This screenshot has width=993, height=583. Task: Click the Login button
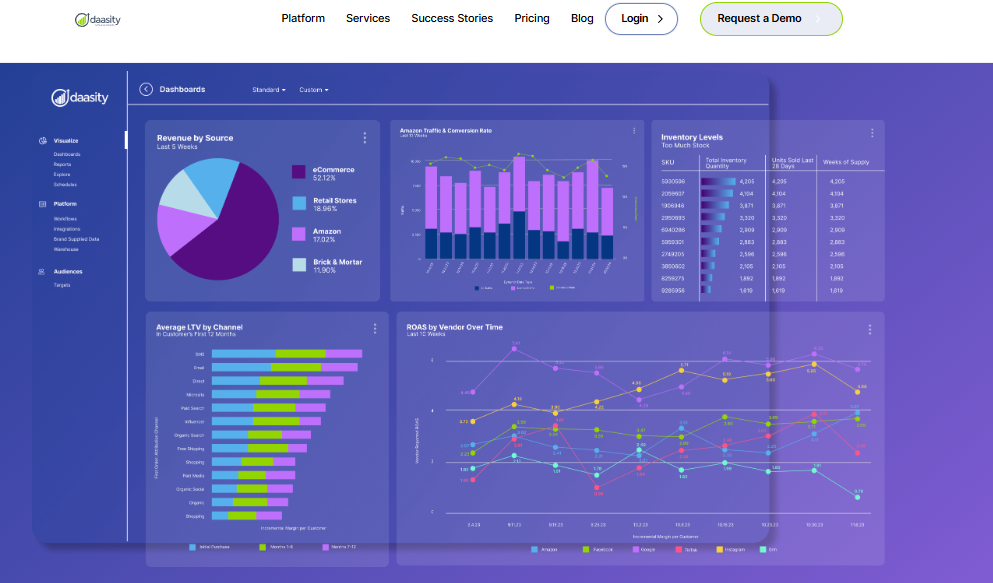coord(641,18)
